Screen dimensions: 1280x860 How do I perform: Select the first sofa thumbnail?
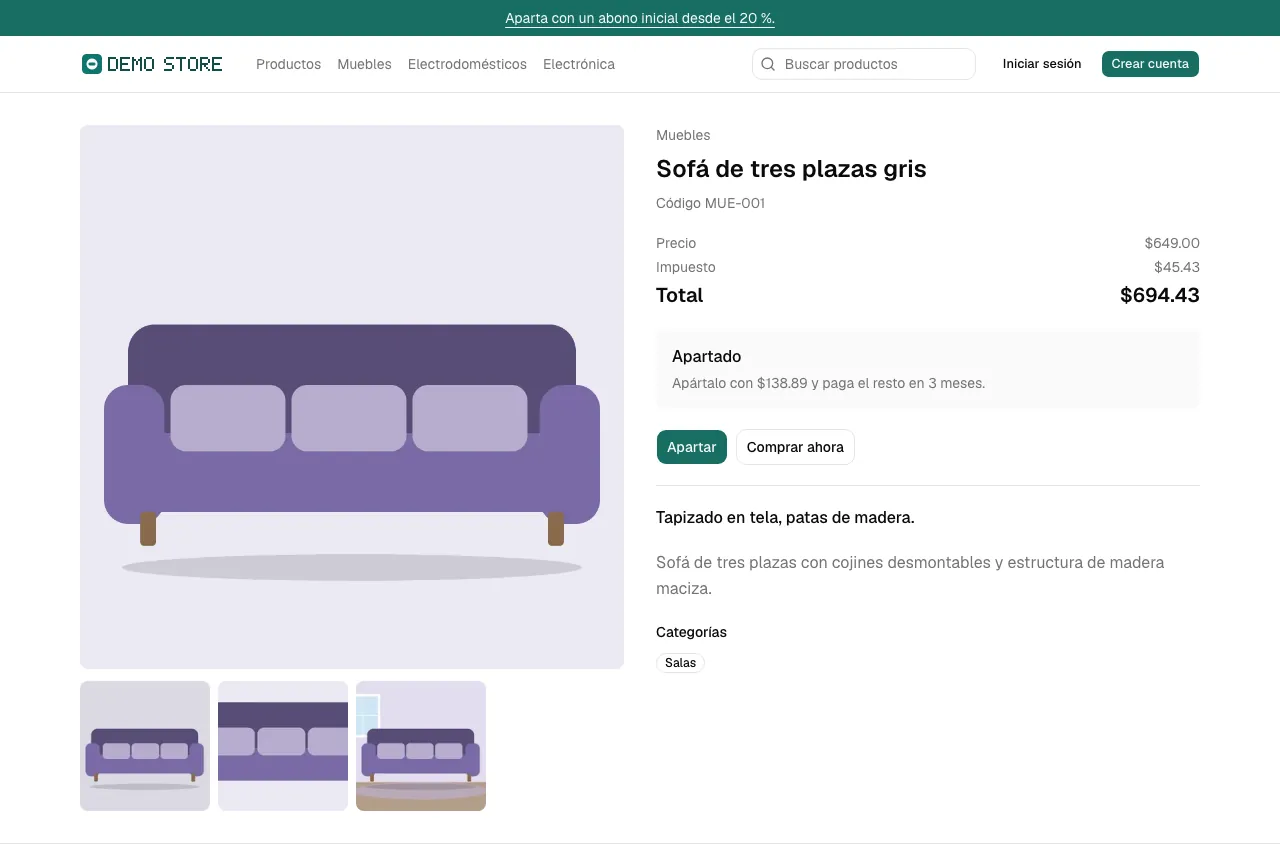click(x=145, y=746)
